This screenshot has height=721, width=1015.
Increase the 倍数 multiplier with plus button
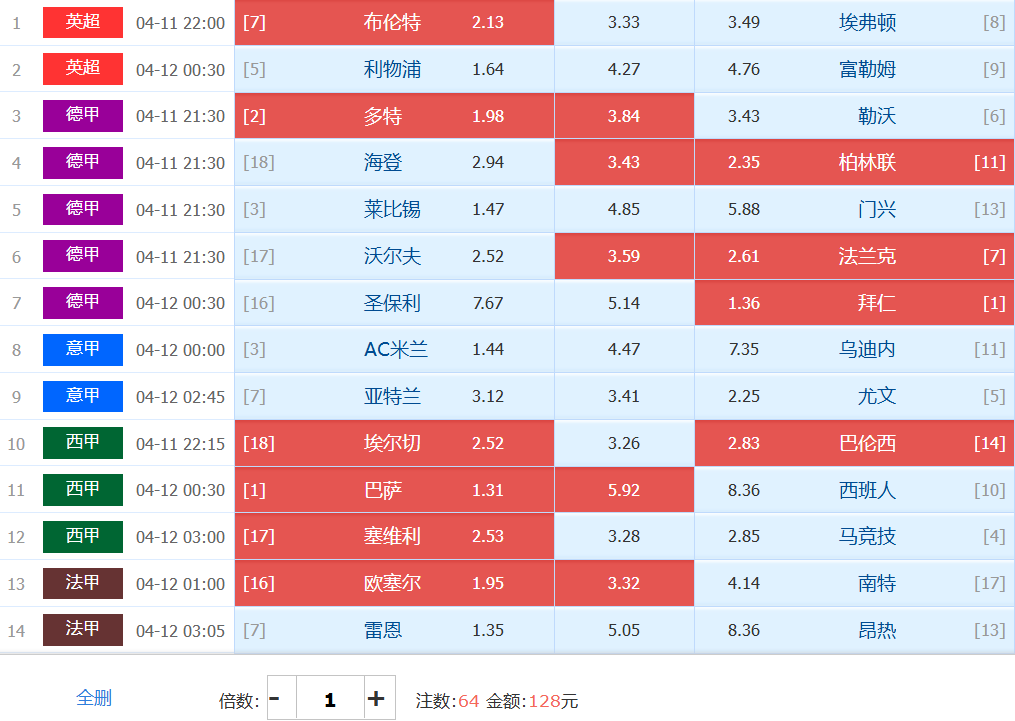point(377,698)
